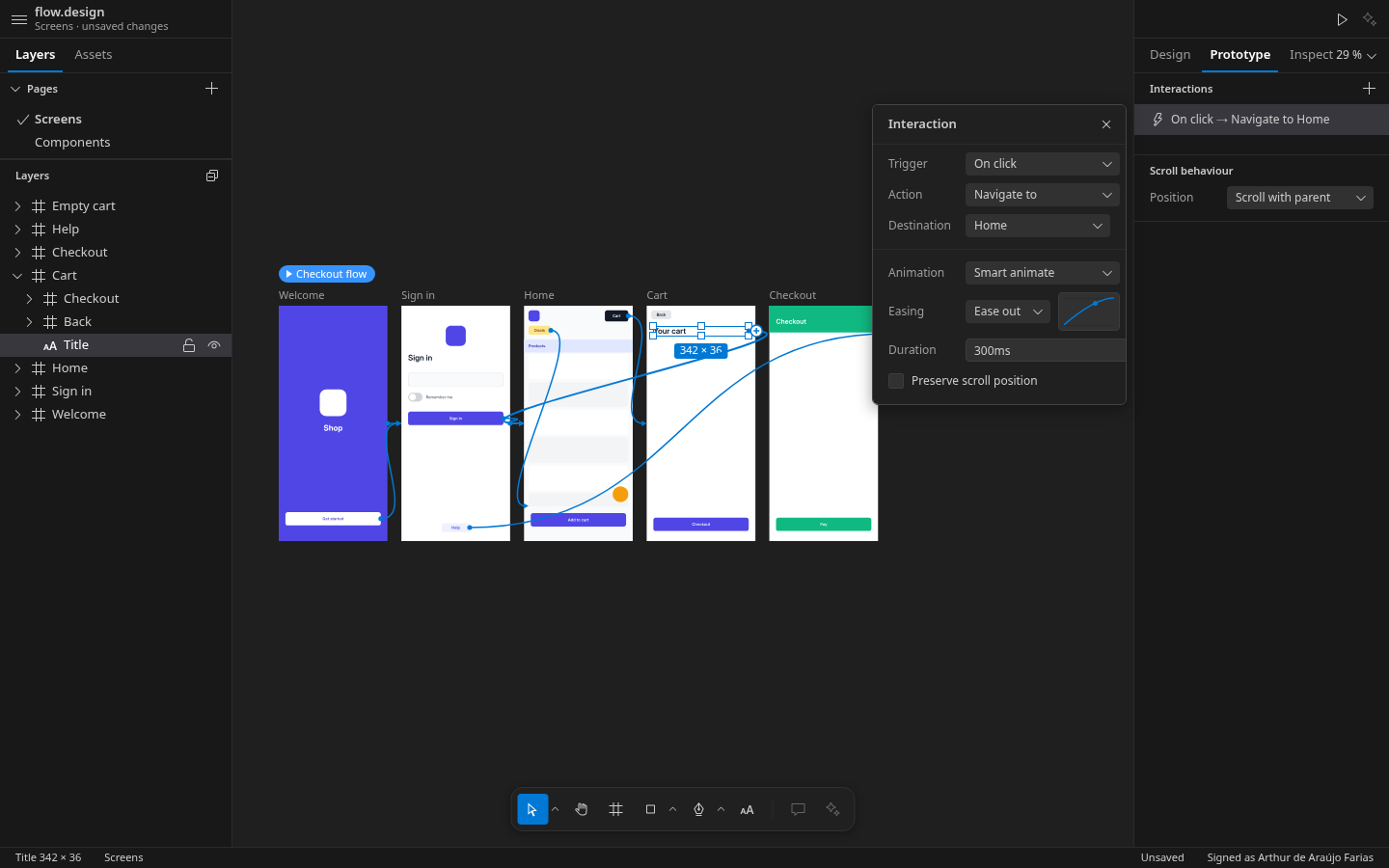Click frame icon of Empty cart layer
The height and width of the screenshot is (868, 1389).
pyautogui.click(x=39, y=206)
